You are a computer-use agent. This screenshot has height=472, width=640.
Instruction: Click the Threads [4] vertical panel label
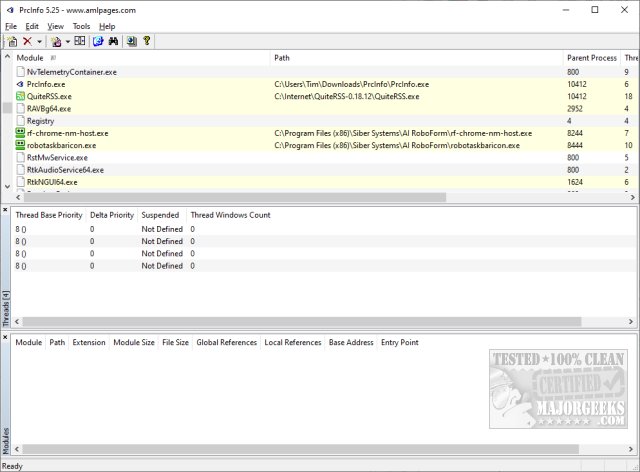(6, 309)
